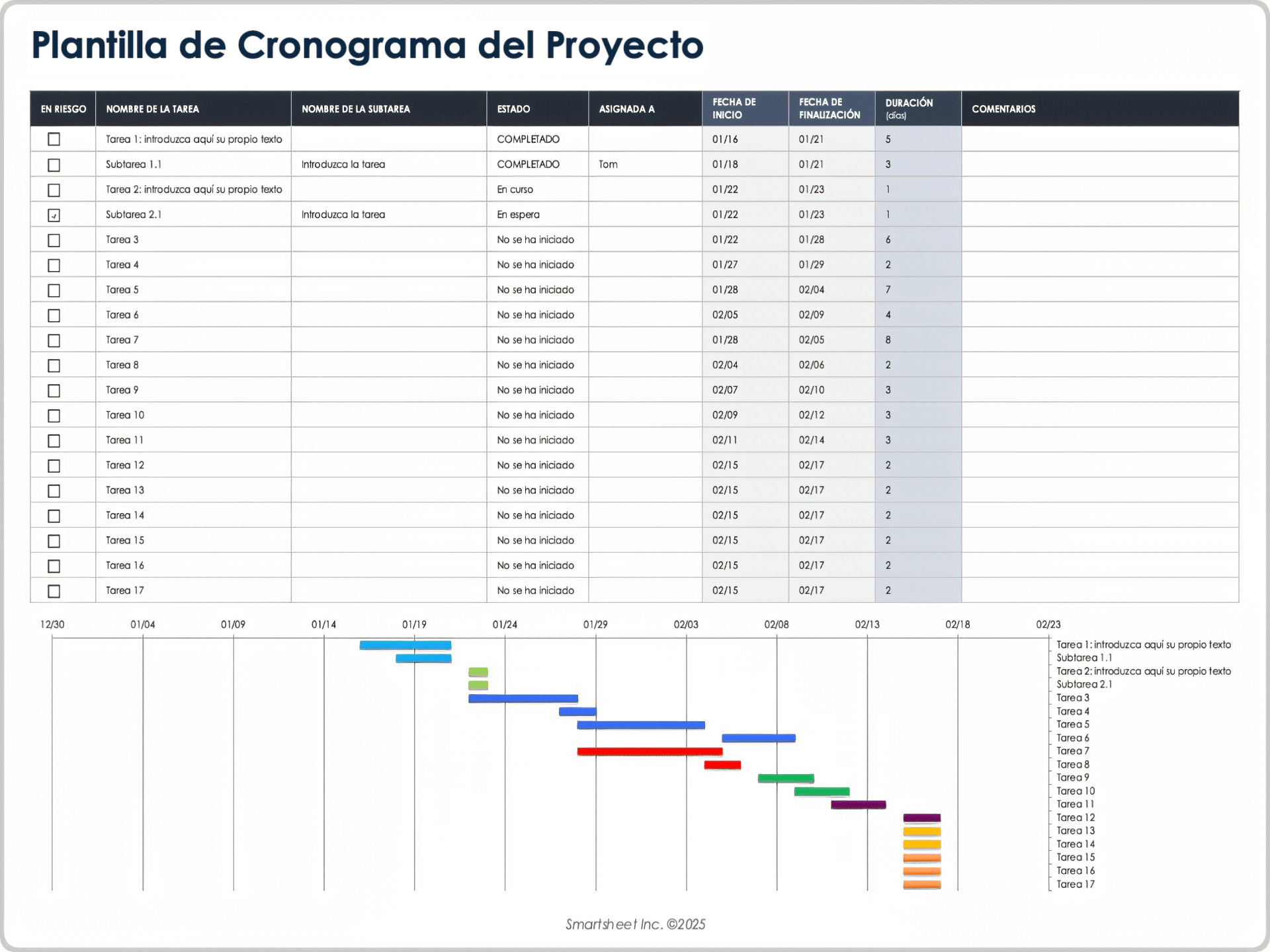The image size is (1270, 952).
Task: Select Introduzca la tarea cell for Subtarea 1.1
Action: tap(389, 165)
